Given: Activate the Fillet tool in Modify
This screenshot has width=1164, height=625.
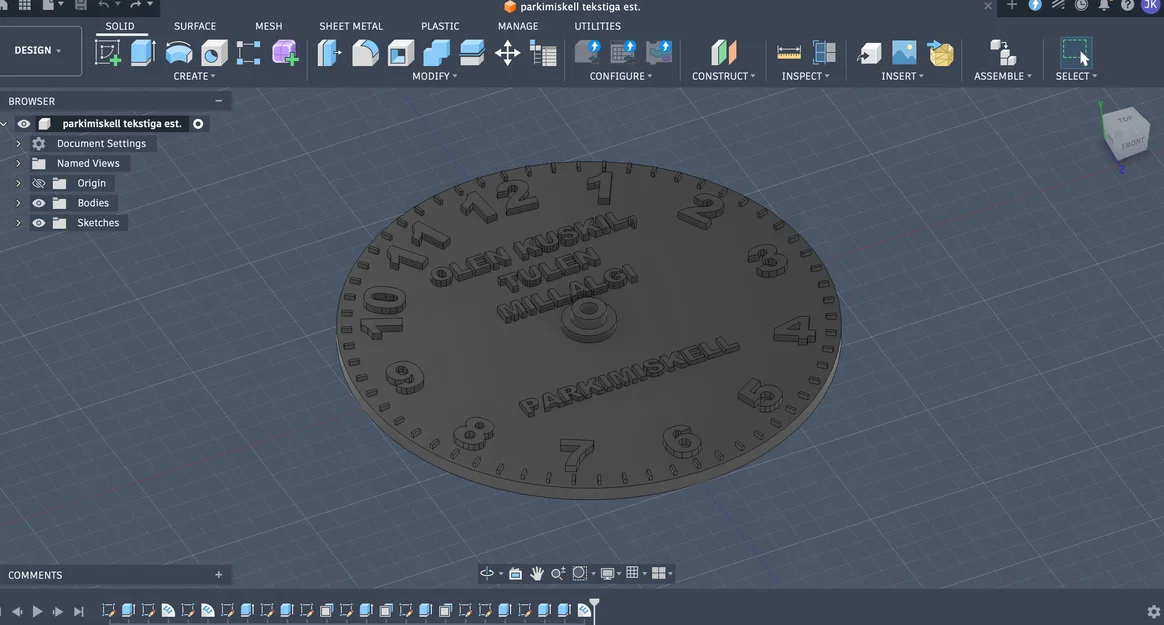Looking at the screenshot, I should [364, 53].
